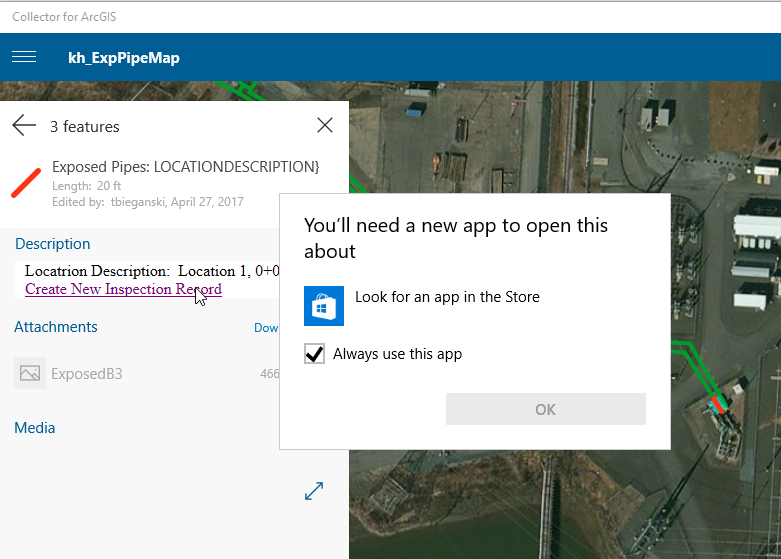This screenshot has height=559, width=781.
Task: Click the 'Length: 20 ft' text
Action: pyautogui.click(x=87, y=186)
